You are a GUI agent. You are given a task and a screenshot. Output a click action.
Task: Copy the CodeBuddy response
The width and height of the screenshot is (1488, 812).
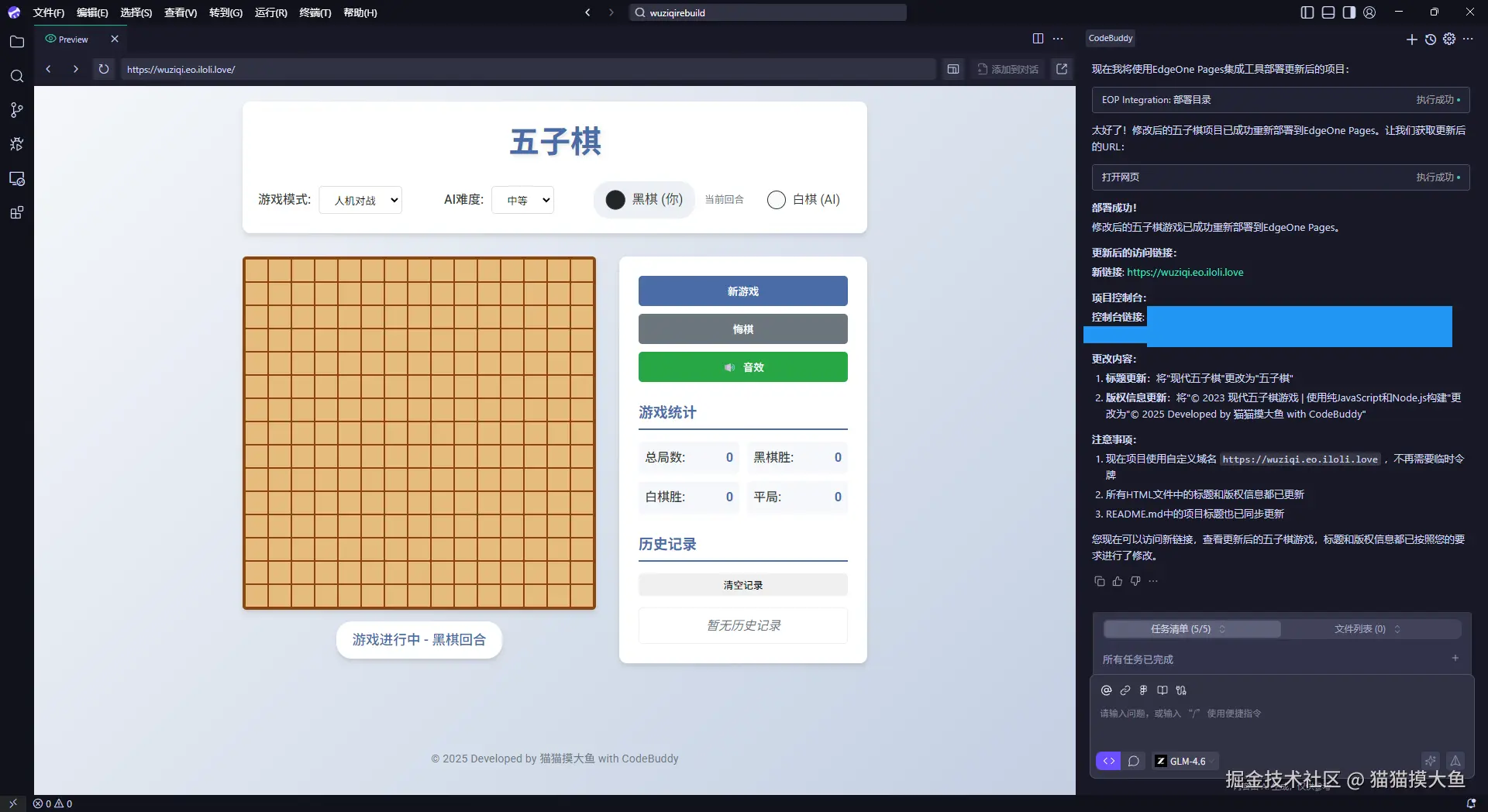click(x=1099, y=581)
